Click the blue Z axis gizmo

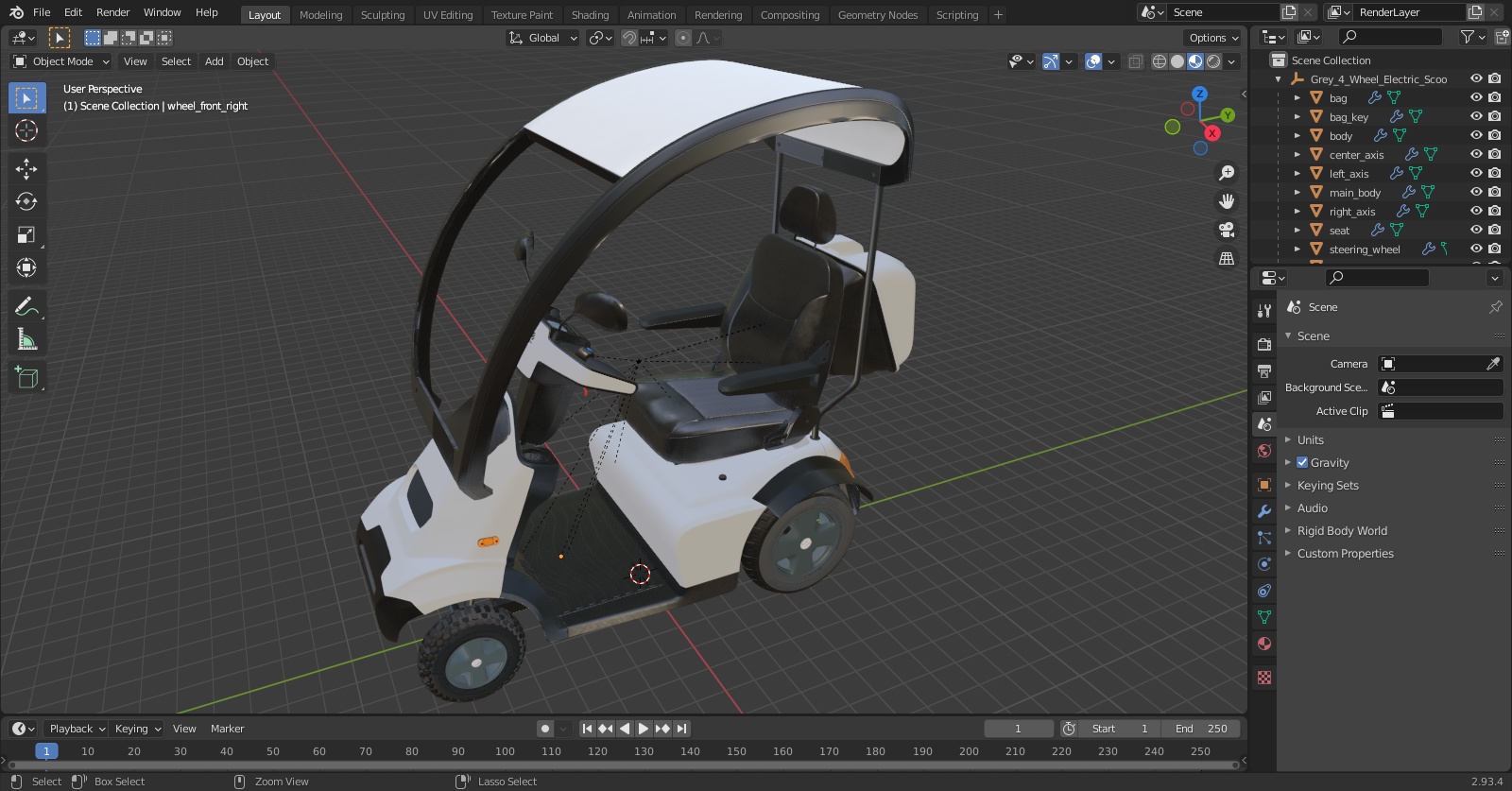(x=1199, y=94)
